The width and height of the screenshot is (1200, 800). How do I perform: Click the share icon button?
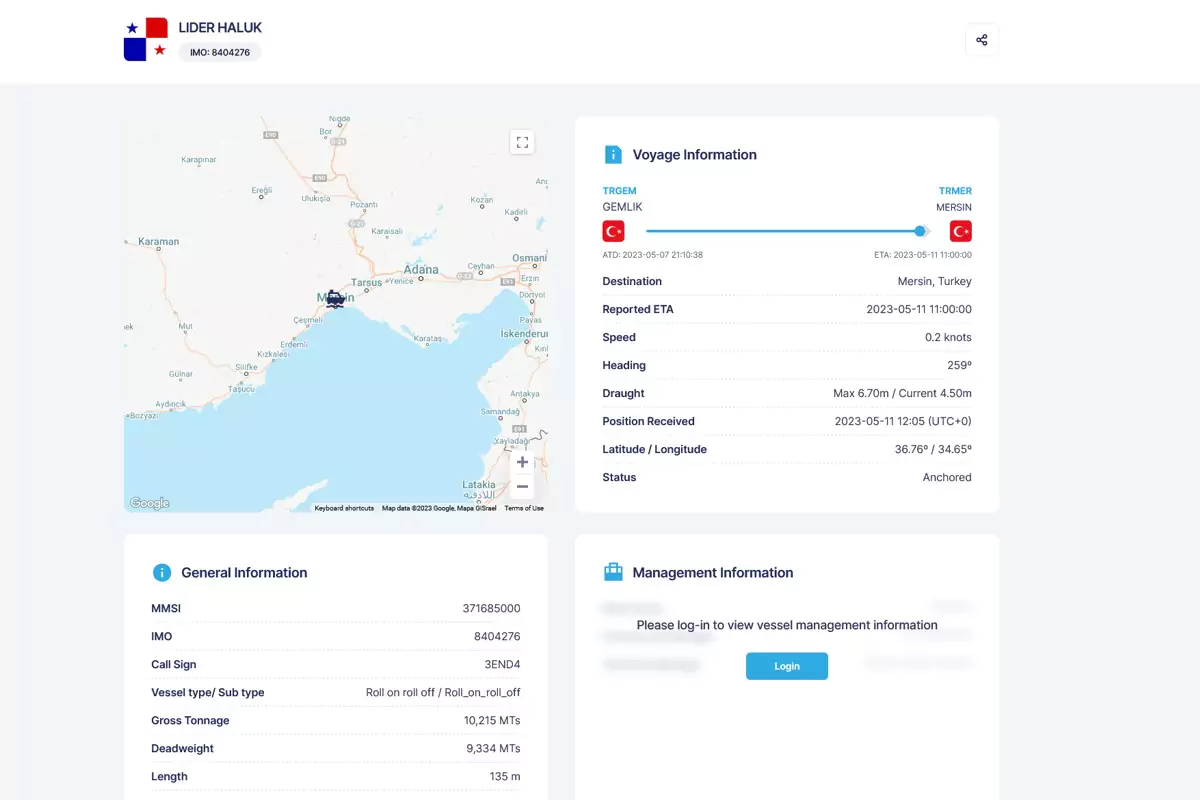[981, 40]
